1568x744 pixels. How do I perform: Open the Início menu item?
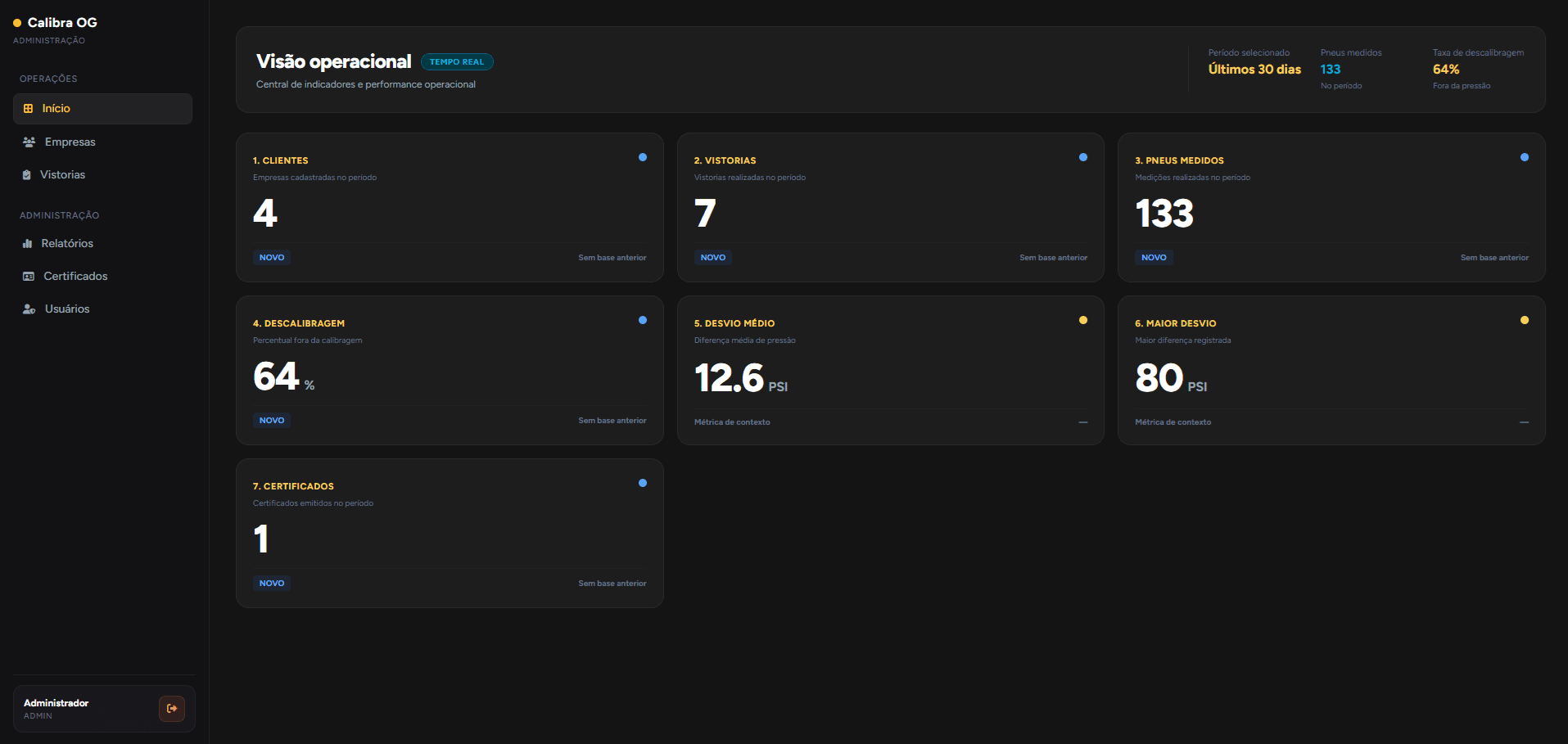(x=102, y=109)
